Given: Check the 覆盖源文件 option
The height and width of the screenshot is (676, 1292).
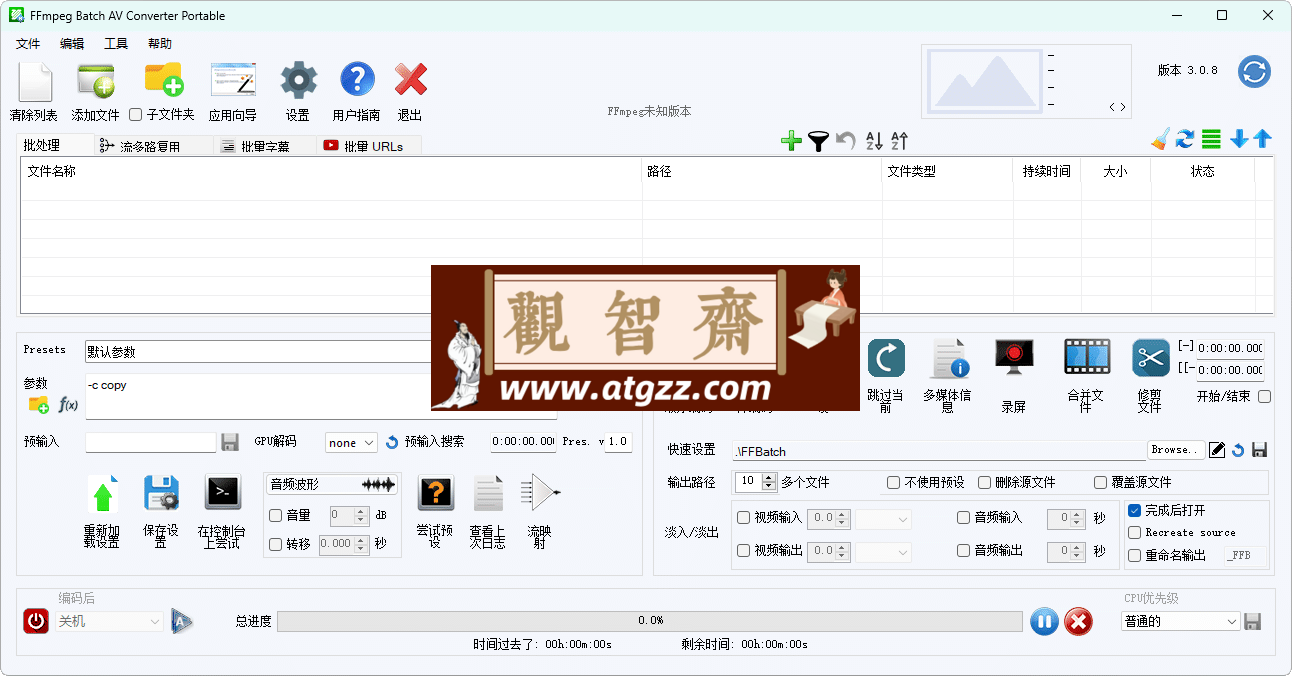Looking at the screenshot, I should pyautogui.click(x=1100, y=482).
